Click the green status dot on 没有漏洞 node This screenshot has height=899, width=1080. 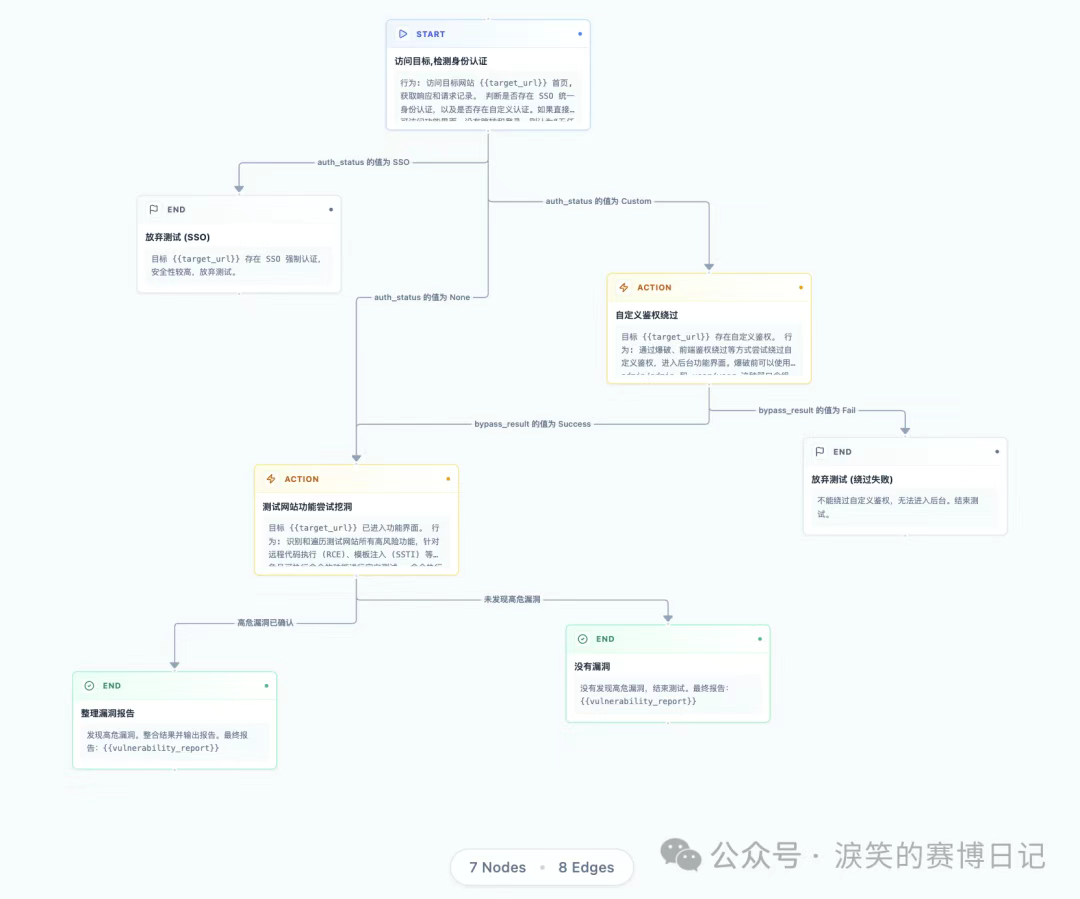click(760, 639)
